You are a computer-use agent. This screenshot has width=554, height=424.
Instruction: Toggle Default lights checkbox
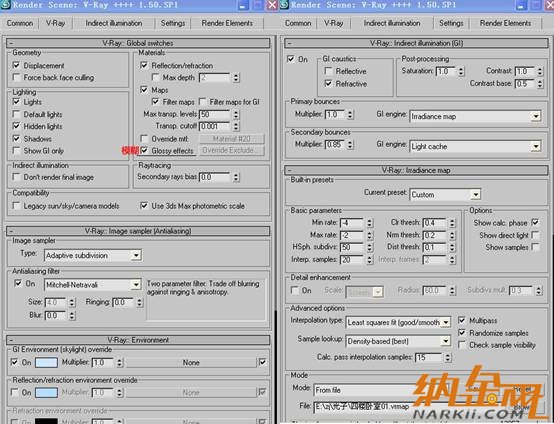point(16,114)
